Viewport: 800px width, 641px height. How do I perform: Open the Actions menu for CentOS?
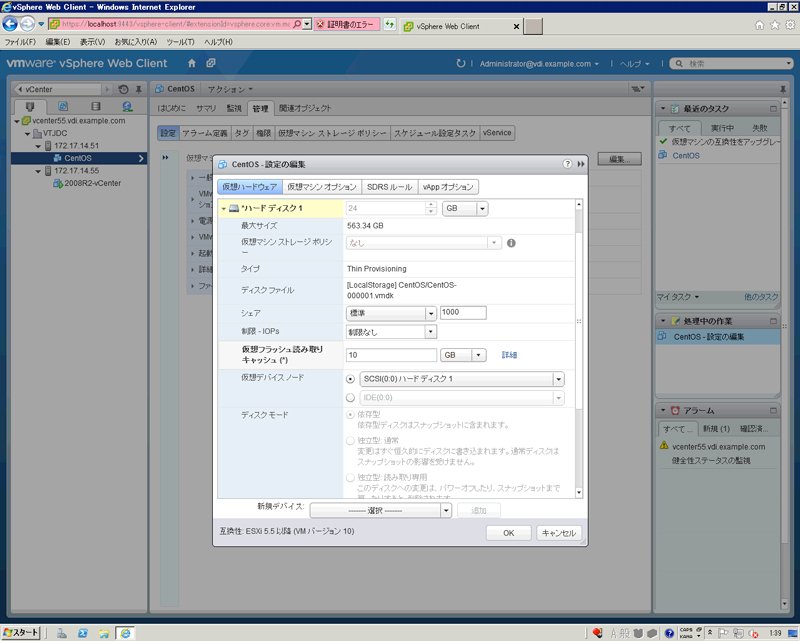click(x=230, y=89)
